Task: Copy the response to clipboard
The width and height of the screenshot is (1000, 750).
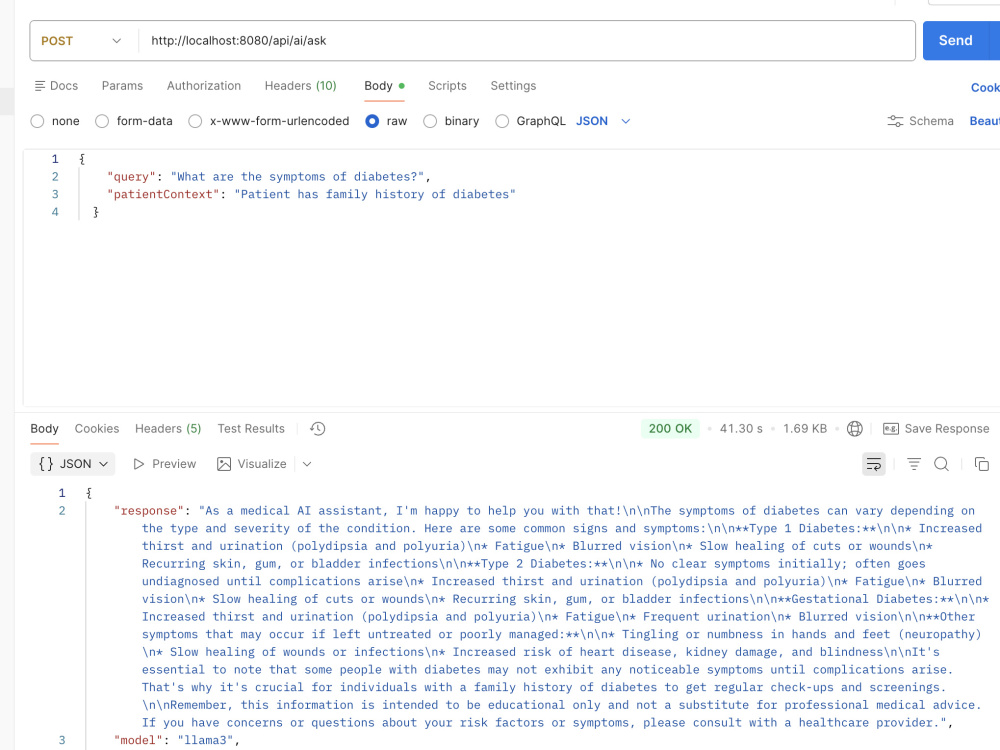Action: point(982,464)
